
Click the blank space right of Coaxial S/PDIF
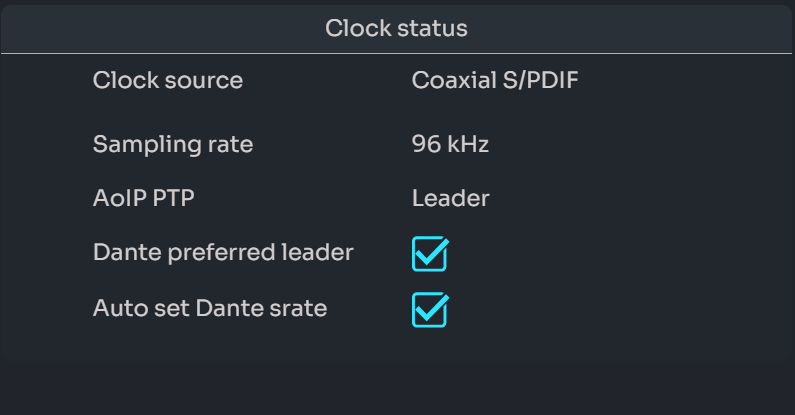coord(680,80)
